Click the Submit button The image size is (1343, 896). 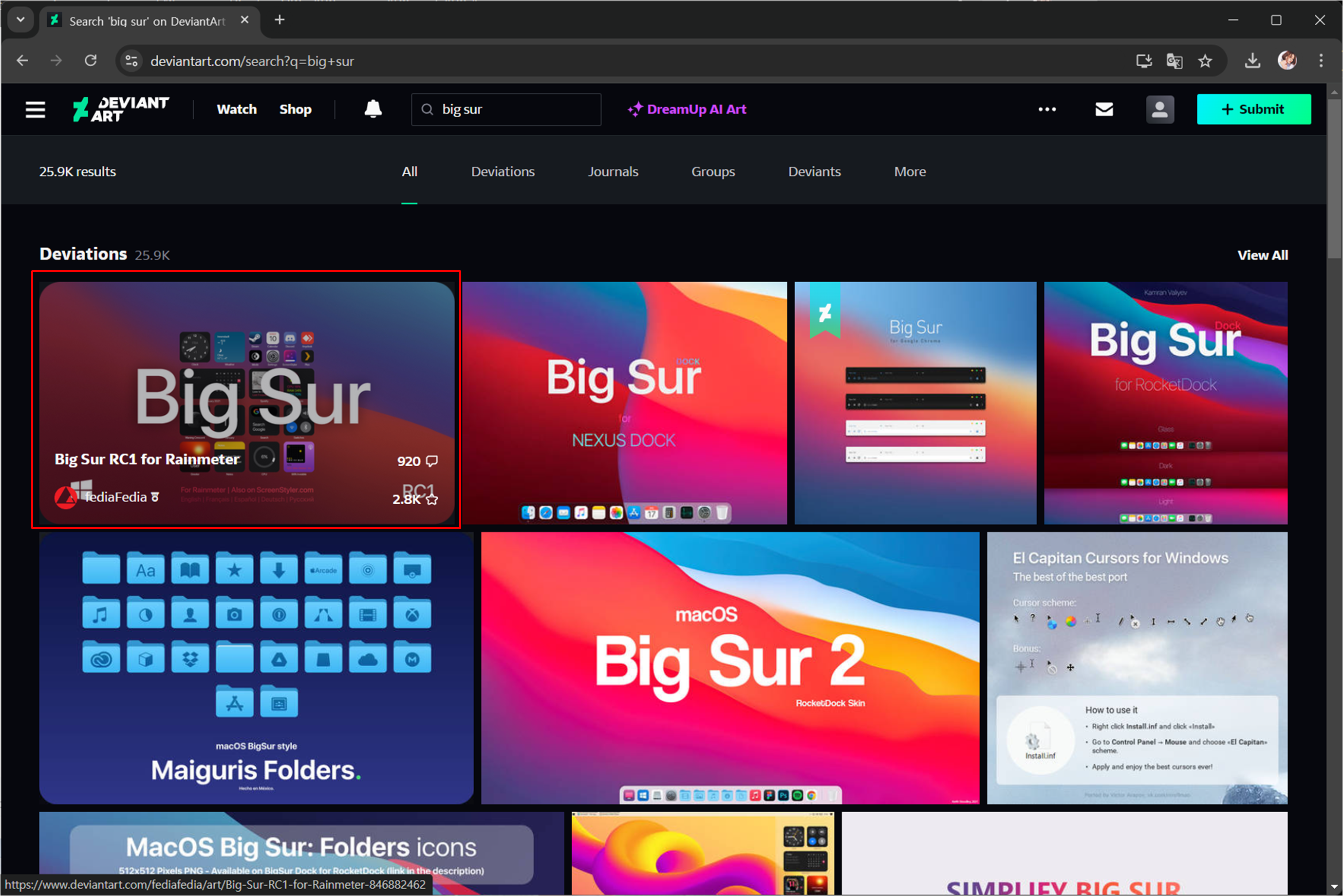tap(1253, 109)
